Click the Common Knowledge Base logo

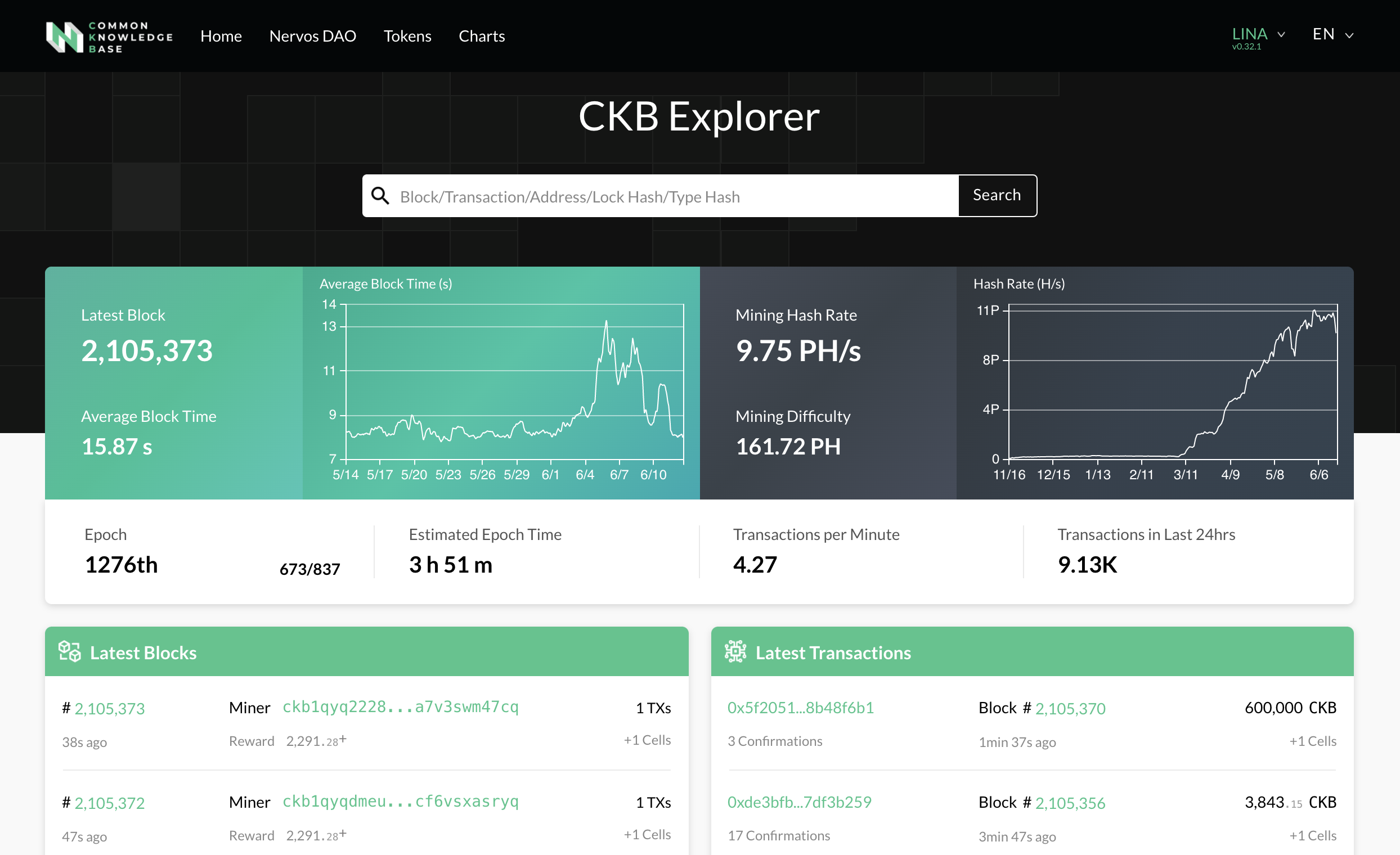(x=109, y=37)
